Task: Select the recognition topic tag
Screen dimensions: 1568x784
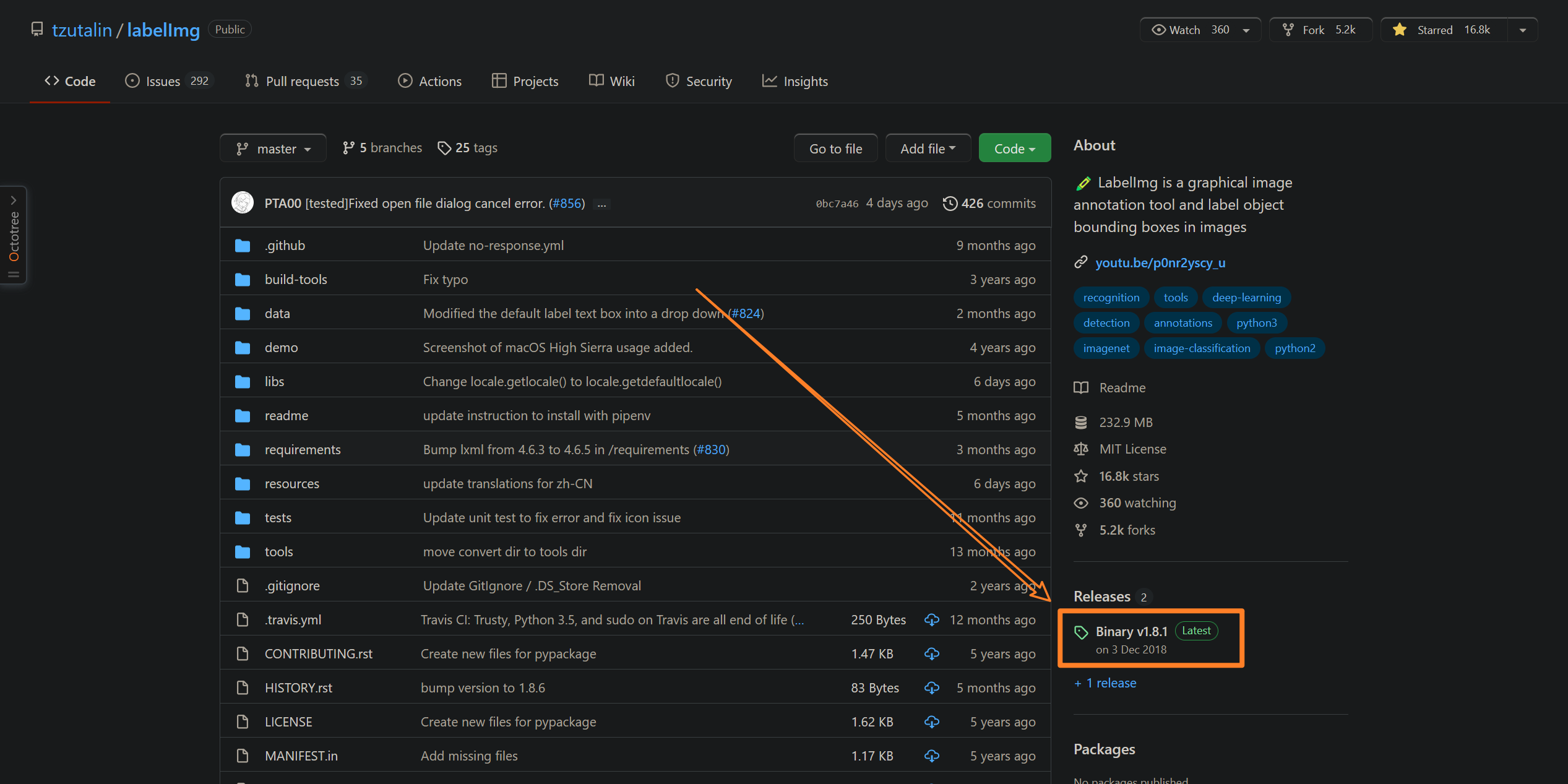Action: (x=1111, y=298)
